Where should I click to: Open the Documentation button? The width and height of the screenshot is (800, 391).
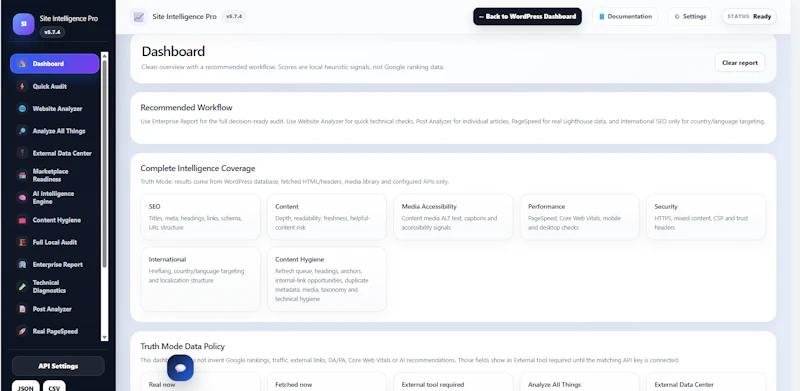click(x=625, y=16)
